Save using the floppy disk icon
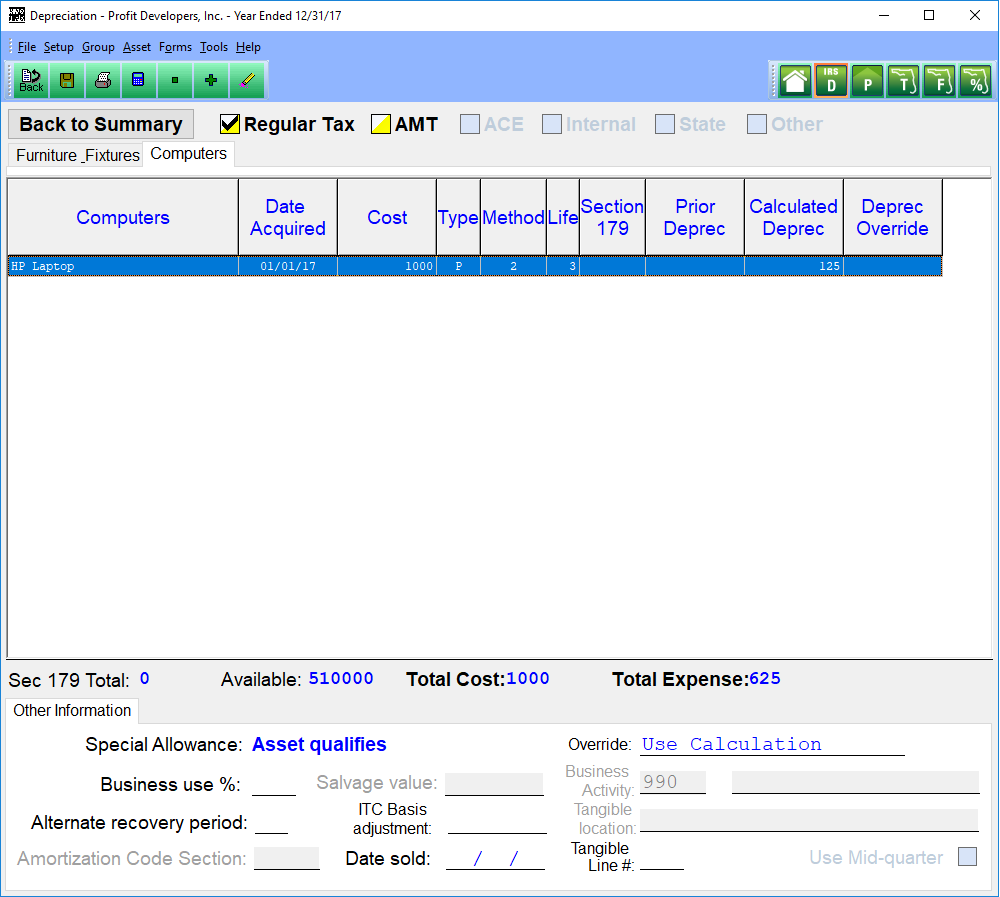The image size is (1000, 897). [67, 80]
